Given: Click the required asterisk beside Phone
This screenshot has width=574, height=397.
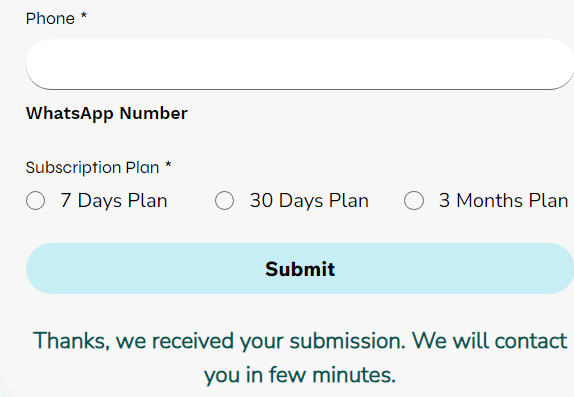Looking at the screenshot, I should (84, 16).
